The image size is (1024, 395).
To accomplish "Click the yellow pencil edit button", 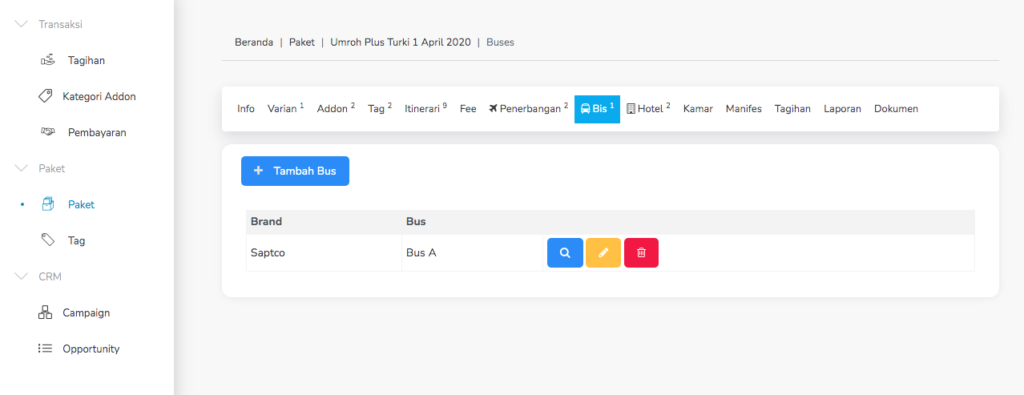I will tap(603, 253).
